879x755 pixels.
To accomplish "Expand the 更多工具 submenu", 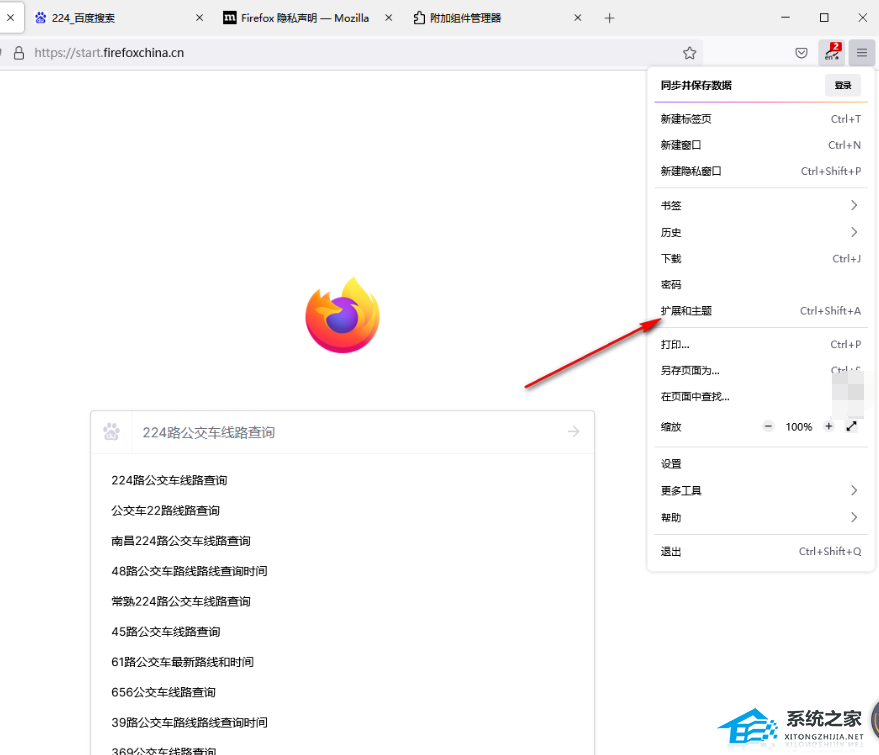I will tap(761, 490).
